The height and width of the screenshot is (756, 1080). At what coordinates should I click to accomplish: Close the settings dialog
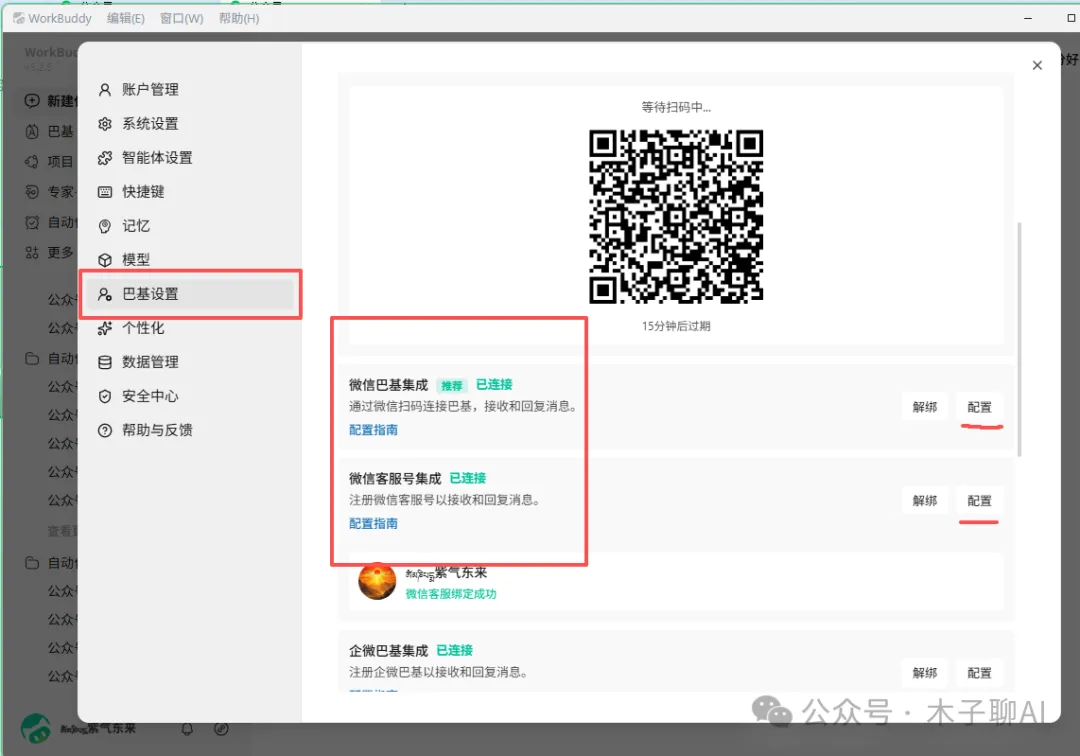tap(1037, 65)
